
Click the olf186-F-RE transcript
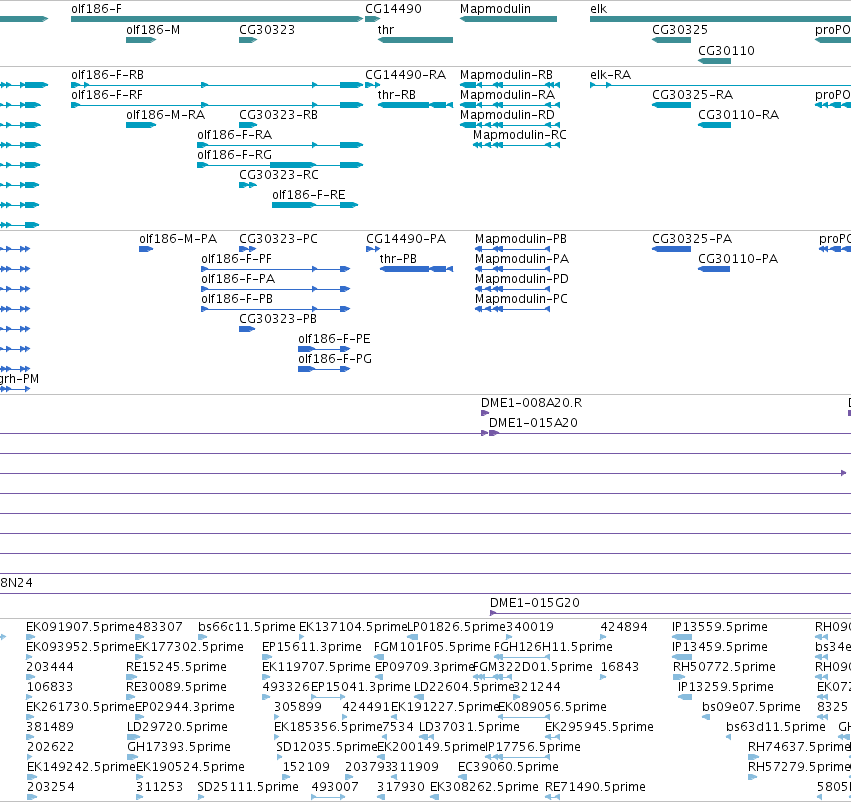pyautogui.click(x=315, y=205)
